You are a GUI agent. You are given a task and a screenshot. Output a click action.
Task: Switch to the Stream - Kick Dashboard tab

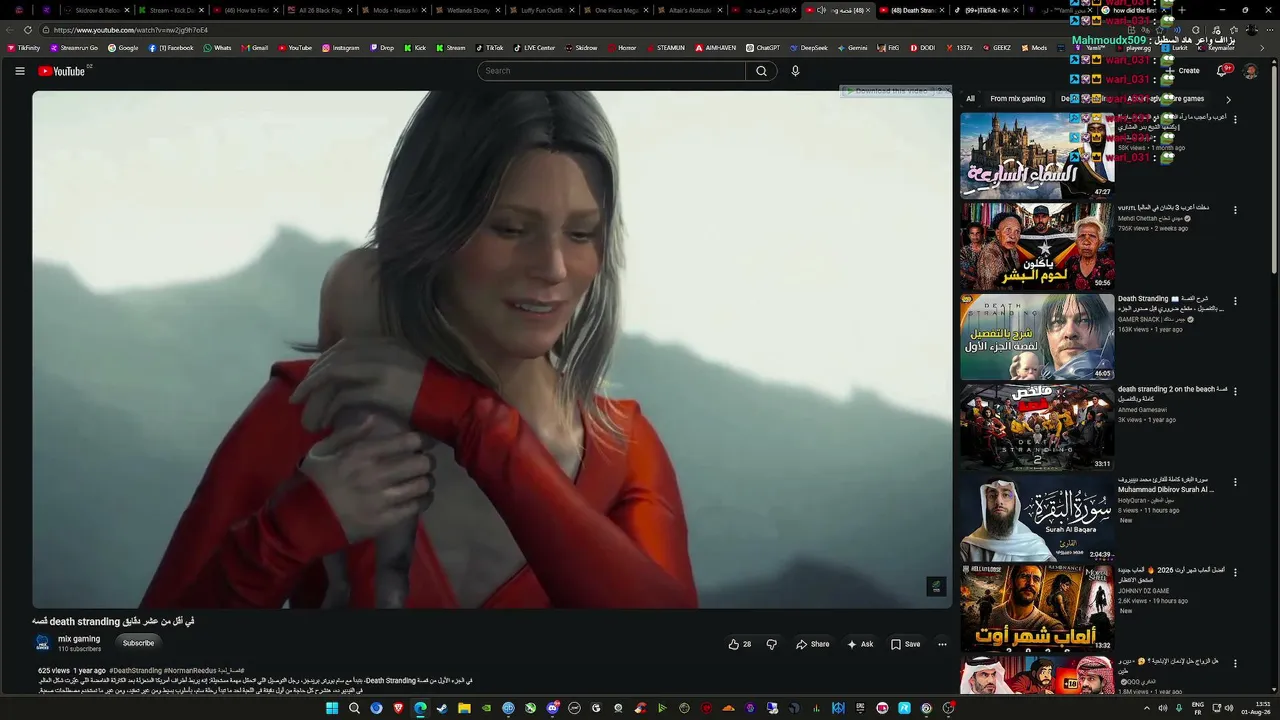172,10
